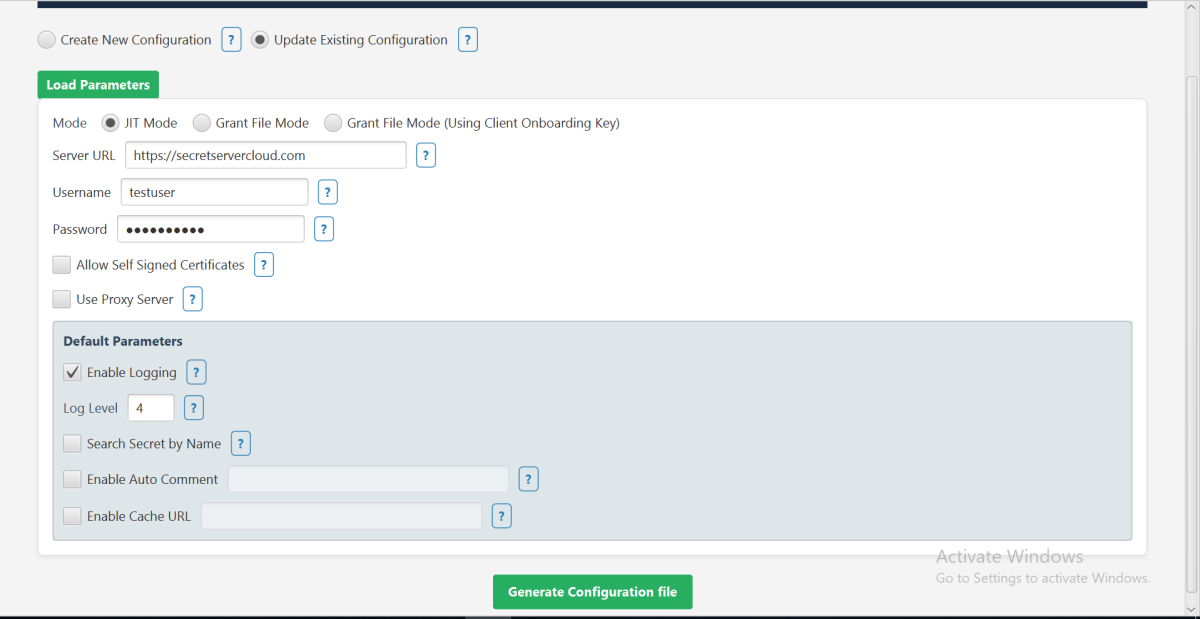Select Create New Configuration radio option
This screenshot has width=1200, height=619.
click(47, 40)
